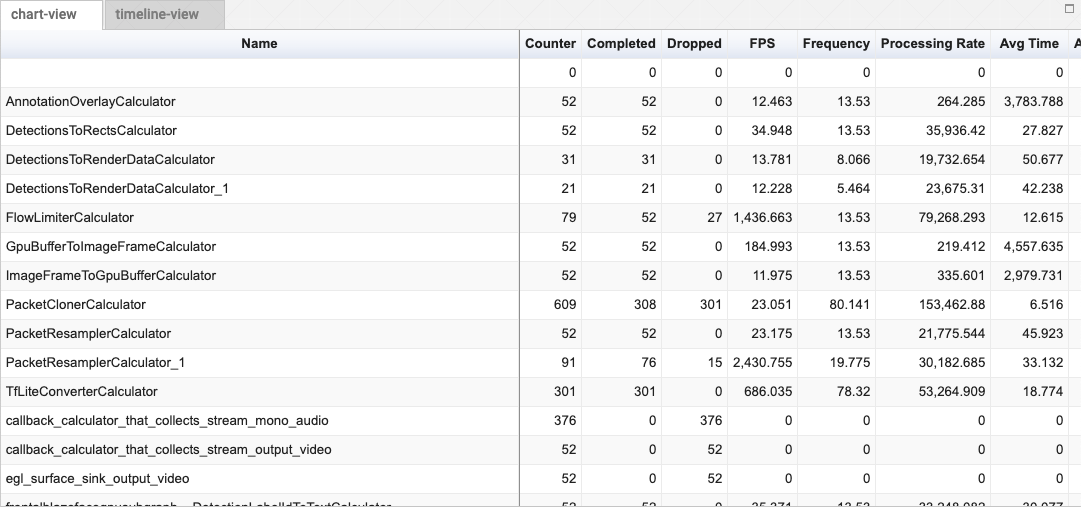Click the Processing Rate column header
1081x507 pixels.
pos(932,43)
